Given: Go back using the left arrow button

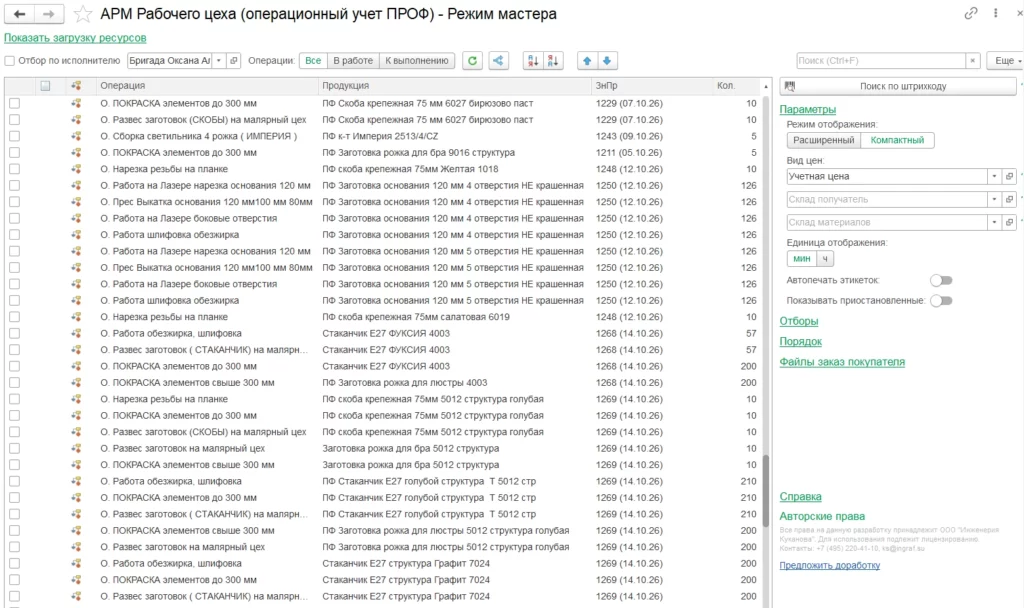Looking at the screenshot, I should click(20, 14).
